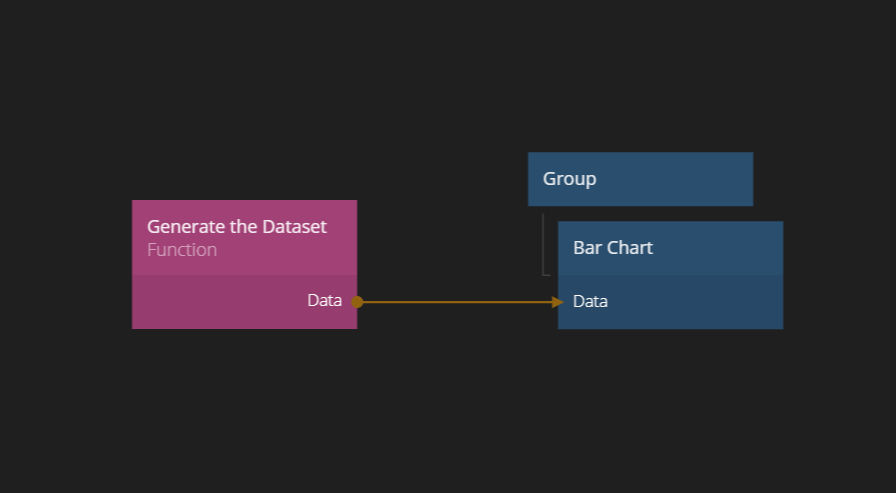Image resolution: width=896 pixels, height=493 pixels.
Task: Click the connection arrowhead at Bar Chart input
Action: coord(557,301)
